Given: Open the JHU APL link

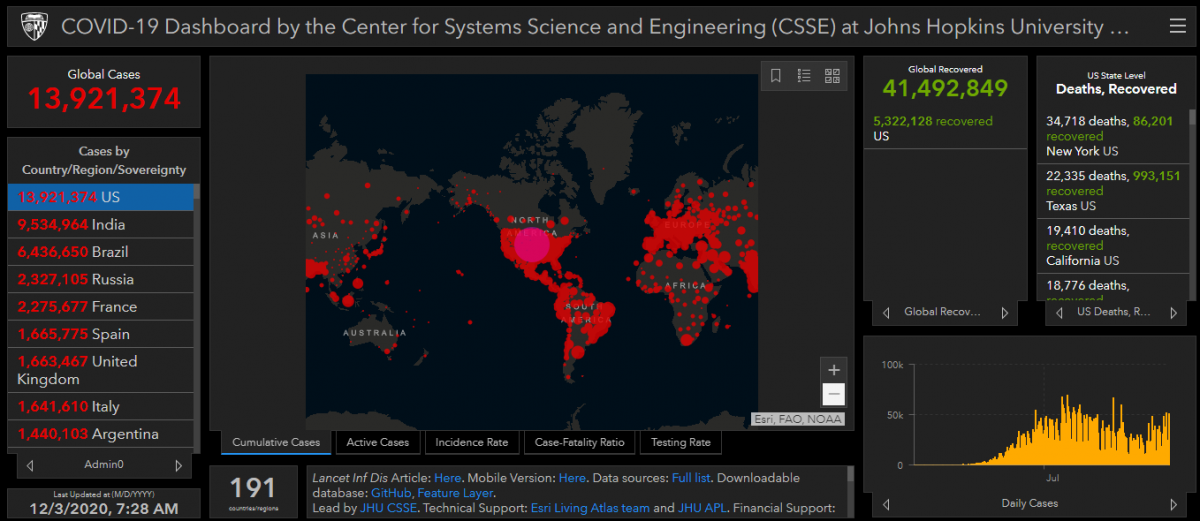Looking at the screenshot, I should (702, 508).
